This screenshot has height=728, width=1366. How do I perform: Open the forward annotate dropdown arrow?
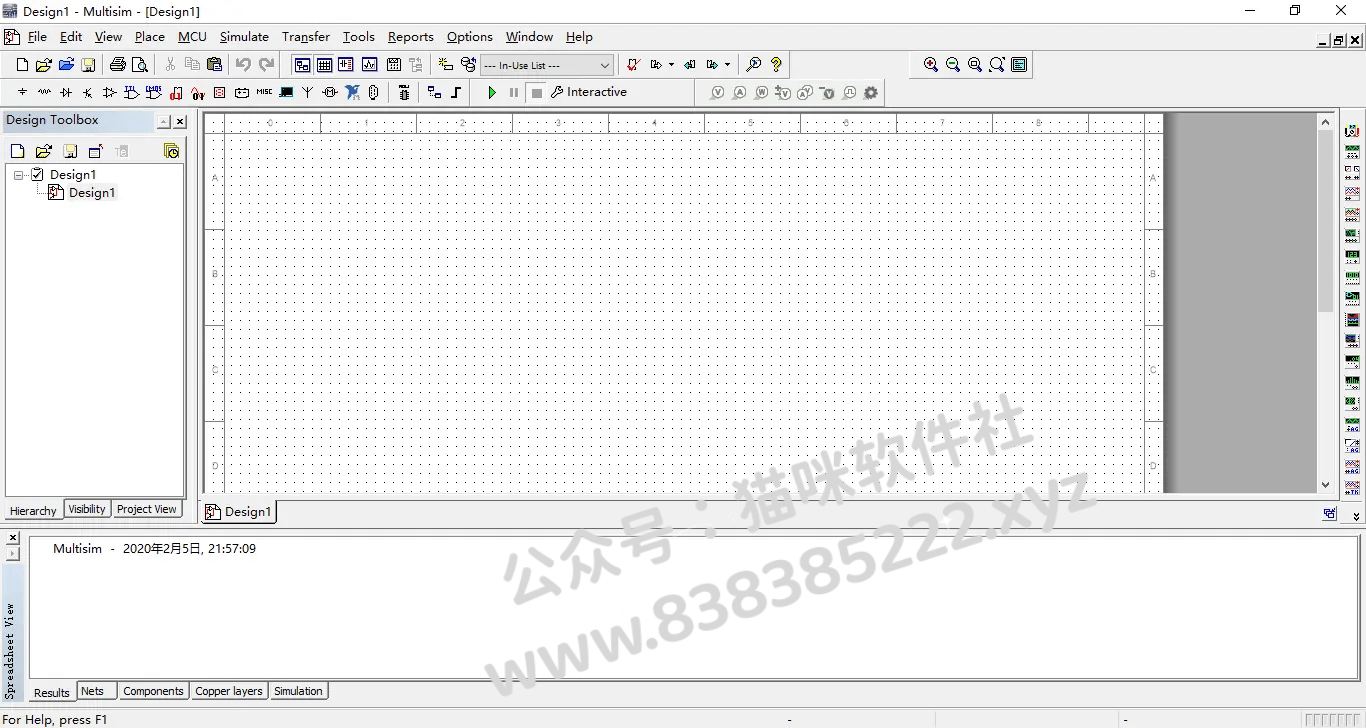(x=727, y=65)
